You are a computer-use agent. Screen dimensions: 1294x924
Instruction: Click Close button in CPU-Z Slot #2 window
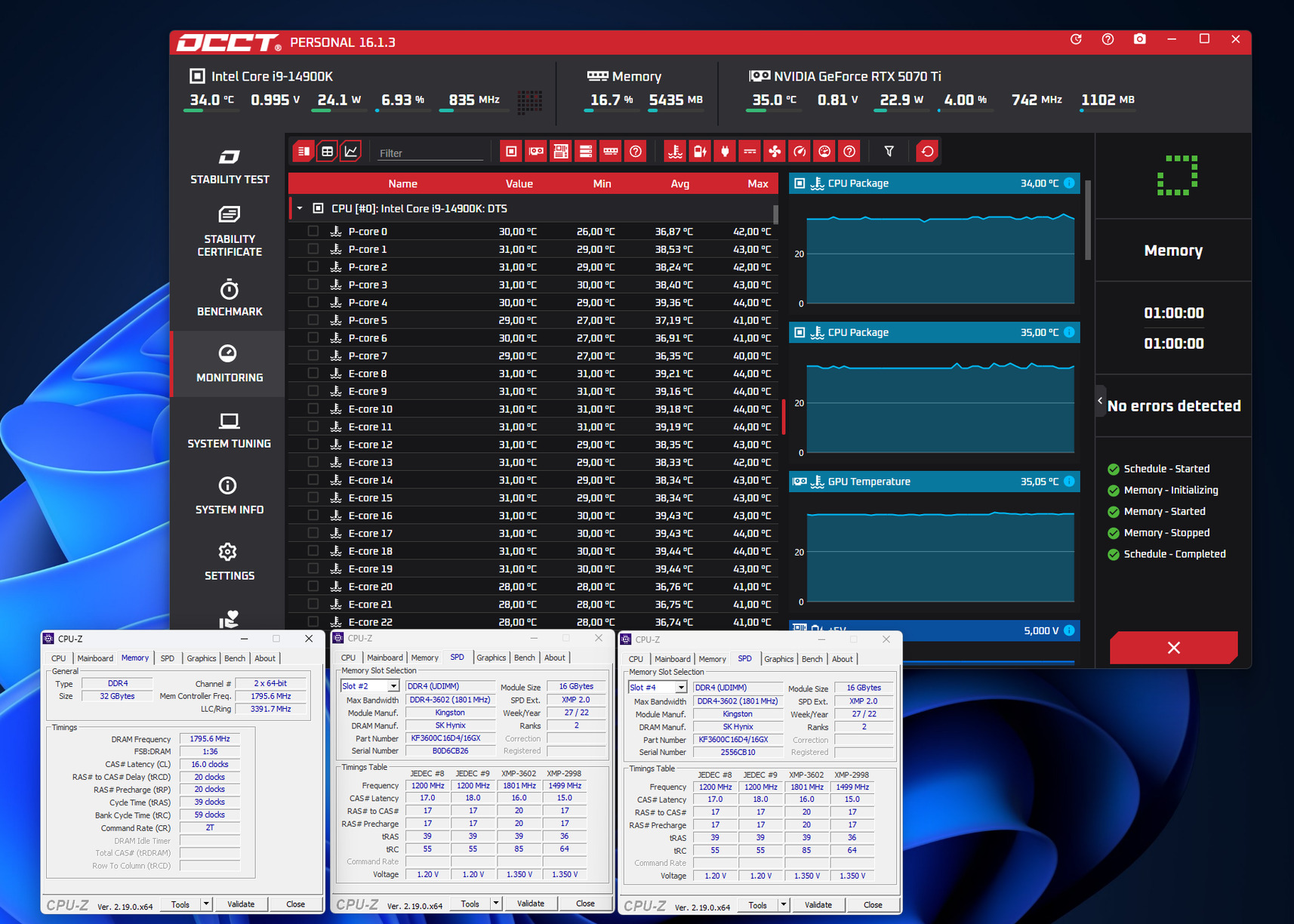tap(585, 903)
